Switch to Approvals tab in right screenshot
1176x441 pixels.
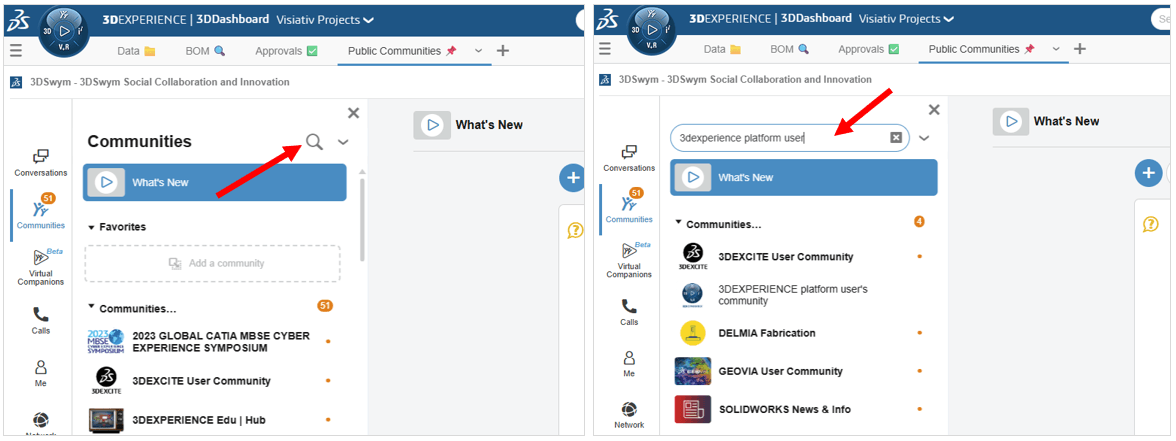click(868, 49)
